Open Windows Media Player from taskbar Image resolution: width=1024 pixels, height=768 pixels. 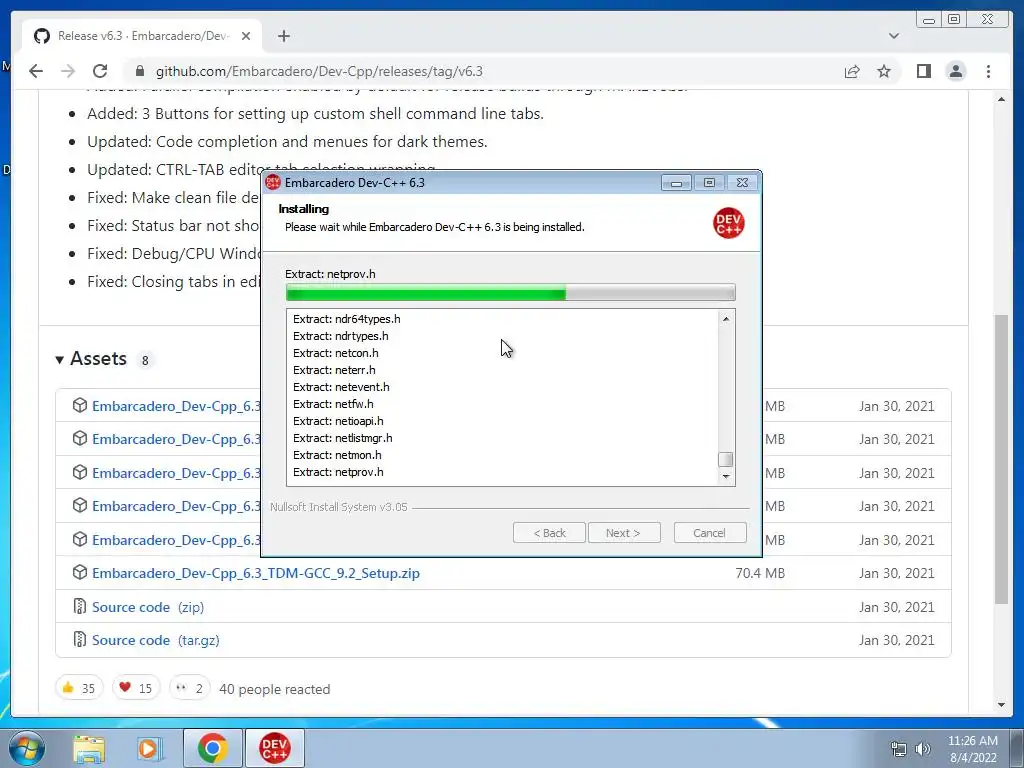pyautogui.click(x=149, y=748)
